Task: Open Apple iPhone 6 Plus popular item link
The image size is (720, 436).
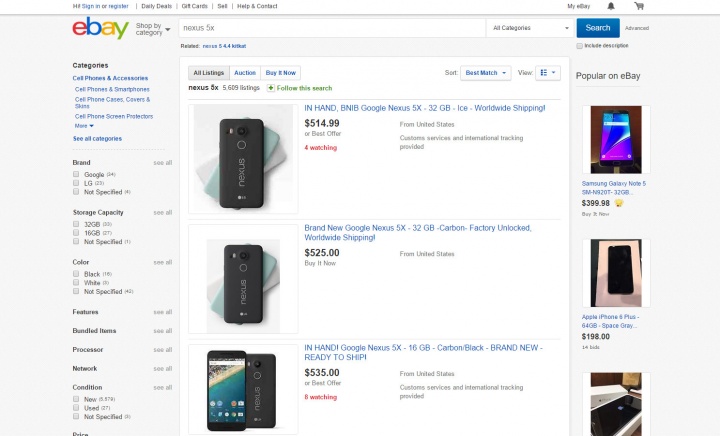Action: 610,321
